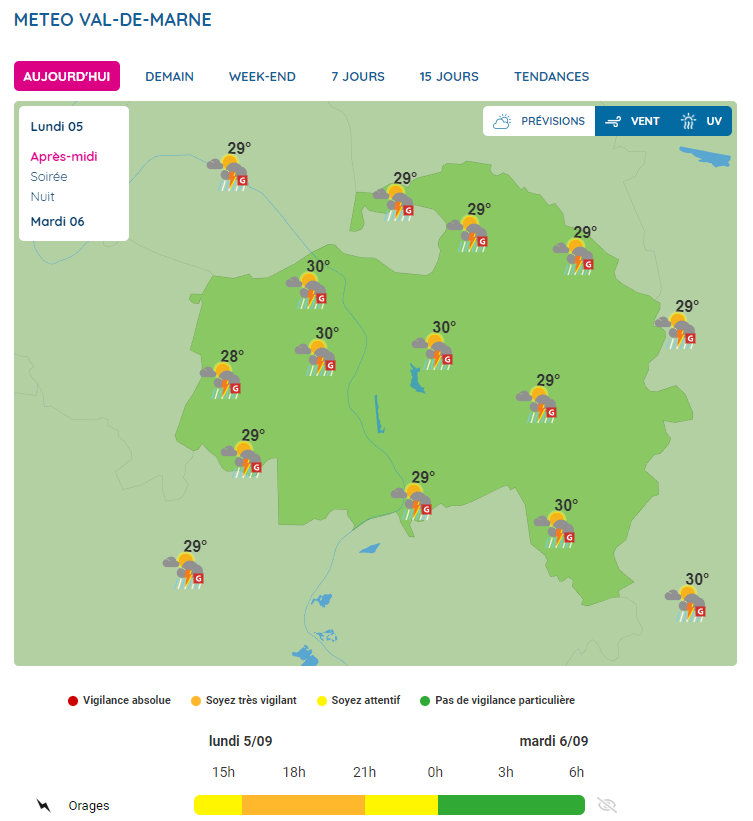The width and height of the screenshot is (753, 821).
Task: Click the cloud-sun icon beside PRÉVISIONS
Action: pos(502,121)
